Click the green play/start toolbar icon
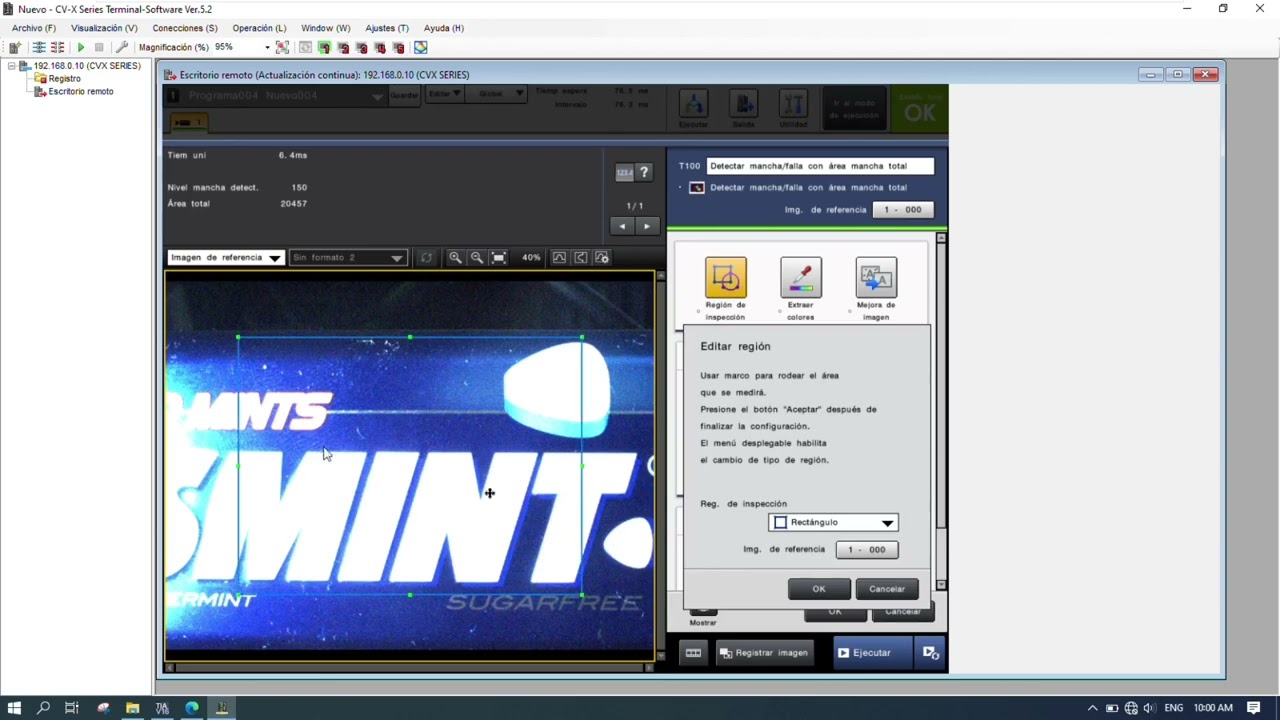Viewport: 1280px width, 720px height. [81, 47]
